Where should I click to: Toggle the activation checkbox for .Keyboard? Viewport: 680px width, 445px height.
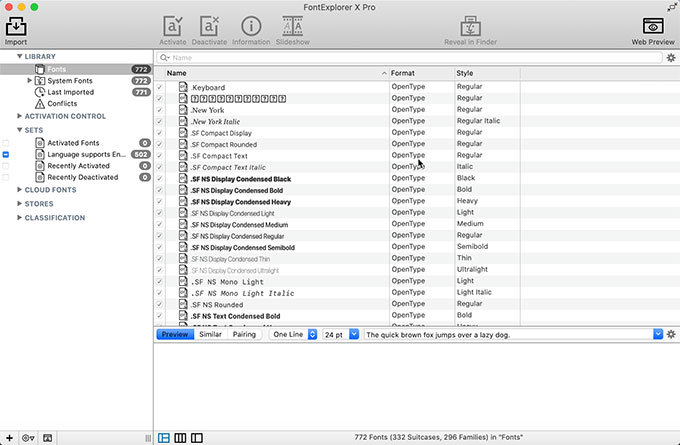tap(160, 87)
